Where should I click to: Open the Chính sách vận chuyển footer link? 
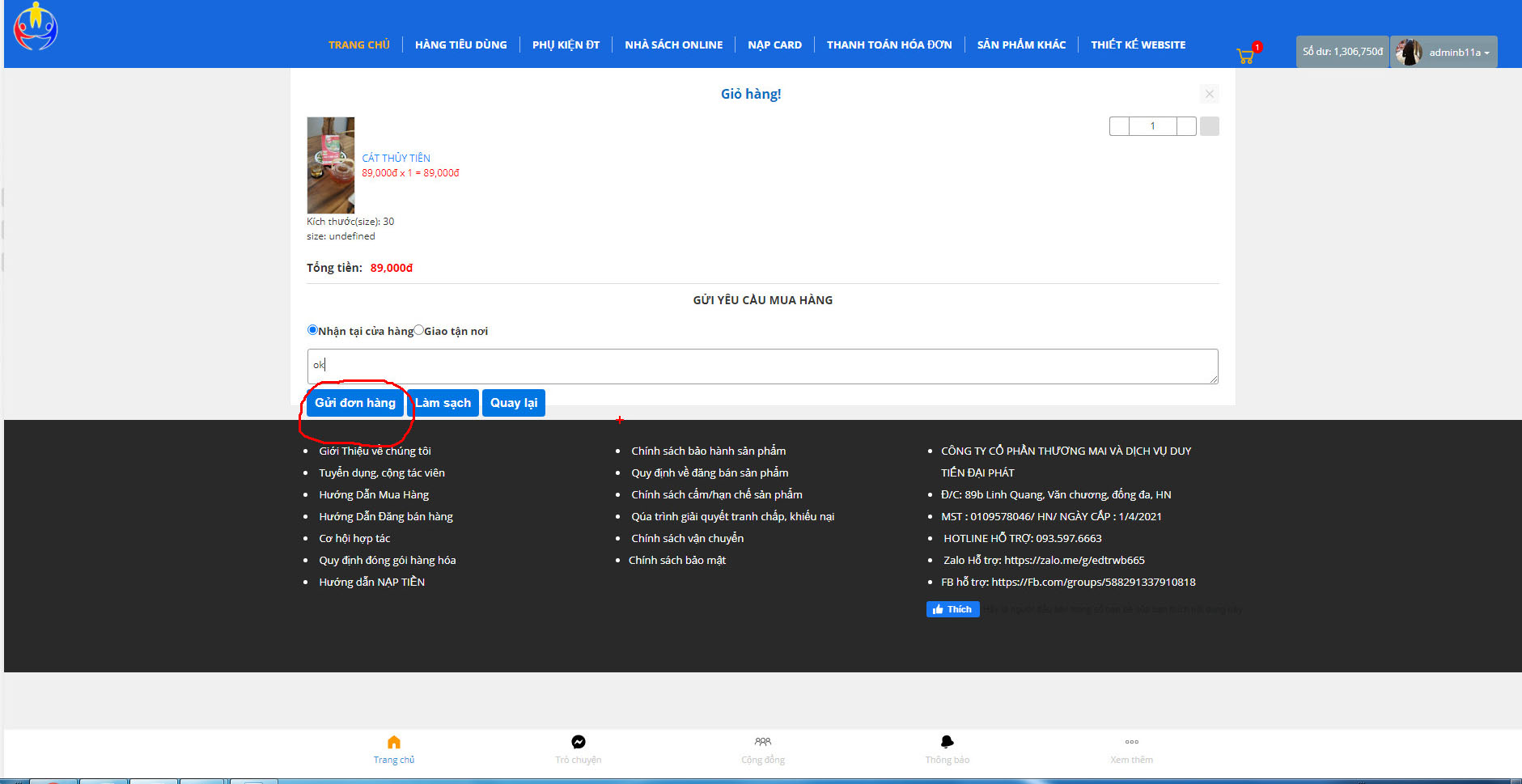(x=687, y=538)
